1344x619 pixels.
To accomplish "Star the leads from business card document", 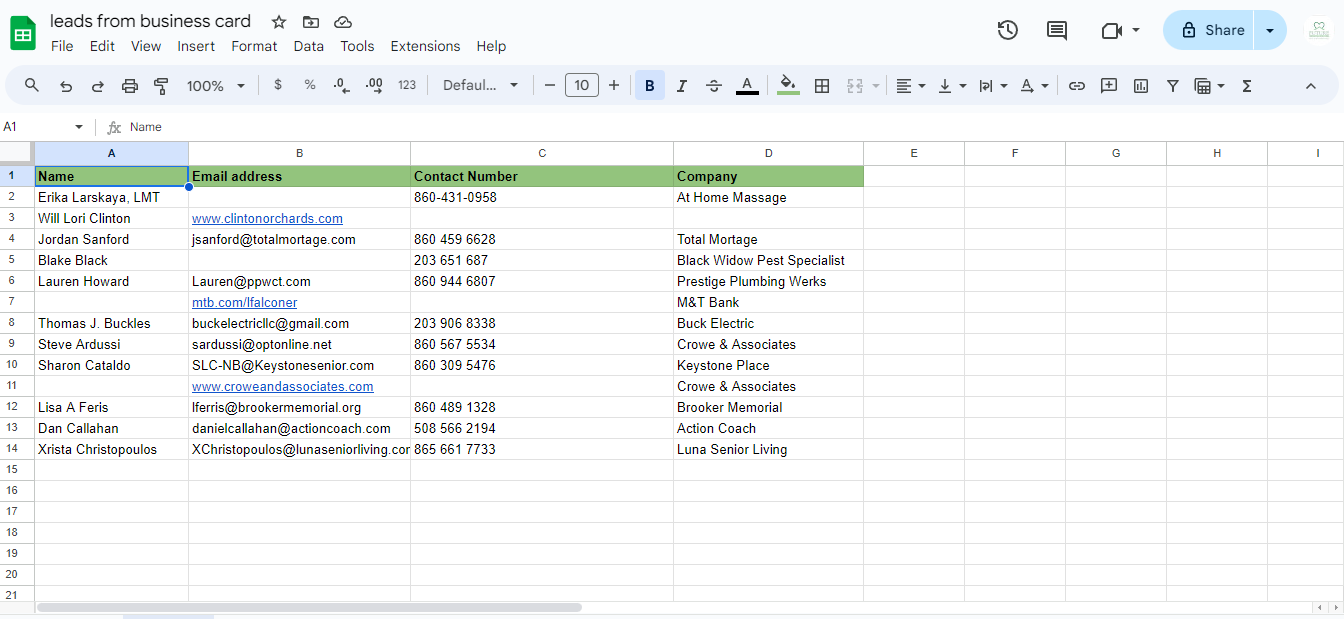I will pos(279,22).
